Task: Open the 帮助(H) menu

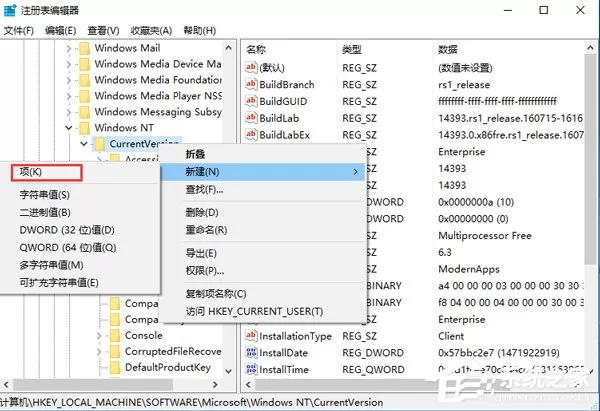Action: [x=200, y=30]
